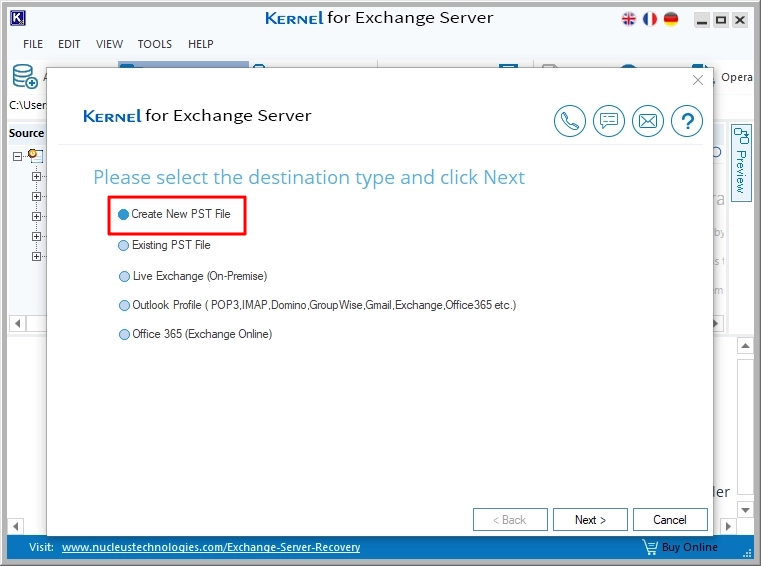
Task: Click right panel scroll up arrow
Action: tap(745, 346)
